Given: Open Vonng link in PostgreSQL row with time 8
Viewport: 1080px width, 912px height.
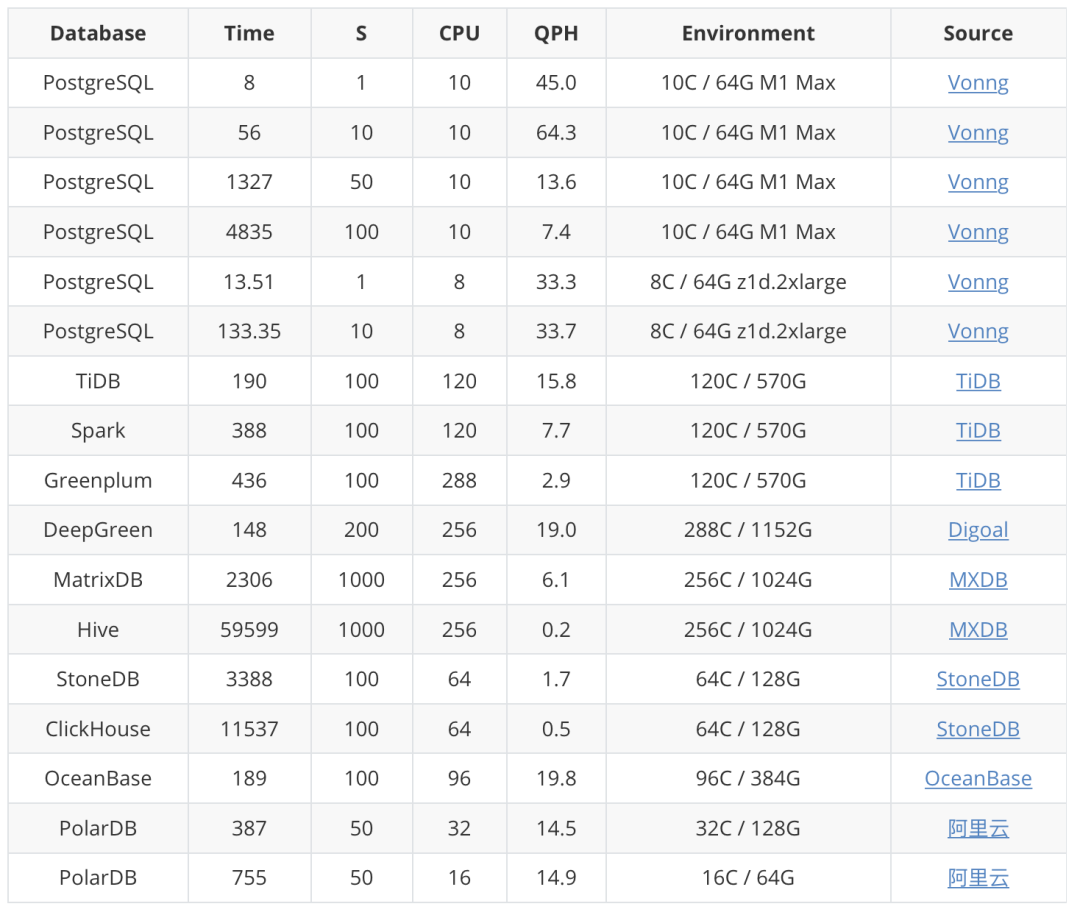Looking at the screenshot, I should [977, 83].
